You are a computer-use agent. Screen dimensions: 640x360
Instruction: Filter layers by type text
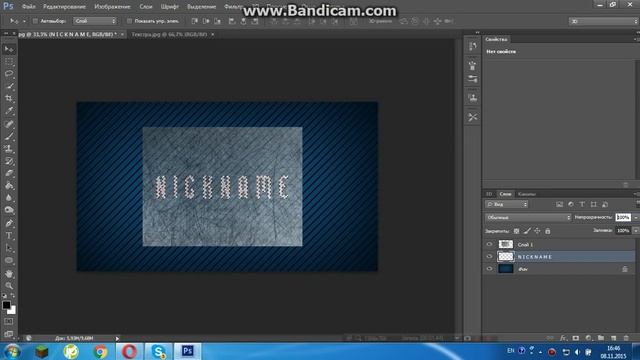pos(582,204)
